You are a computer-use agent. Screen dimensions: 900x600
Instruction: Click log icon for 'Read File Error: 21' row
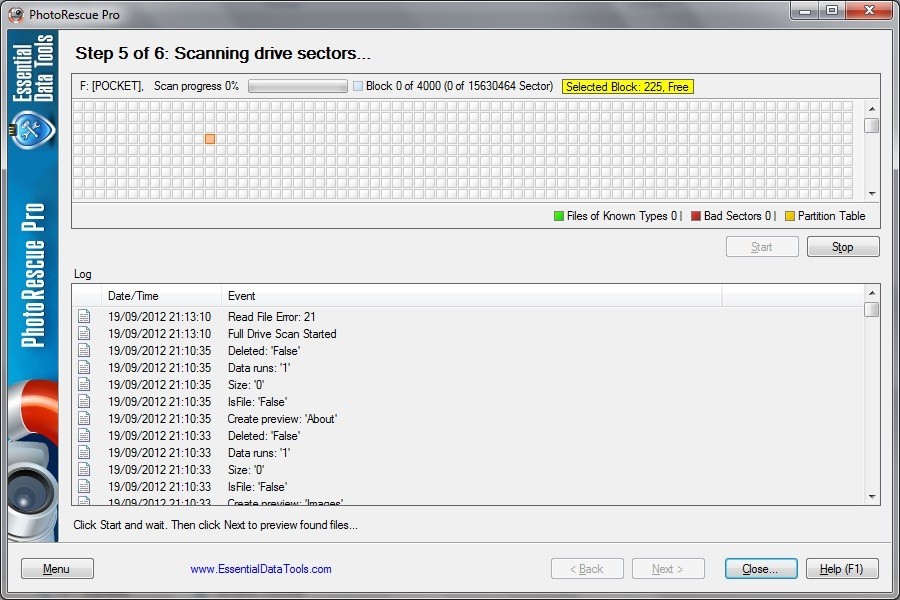point(84,316)
